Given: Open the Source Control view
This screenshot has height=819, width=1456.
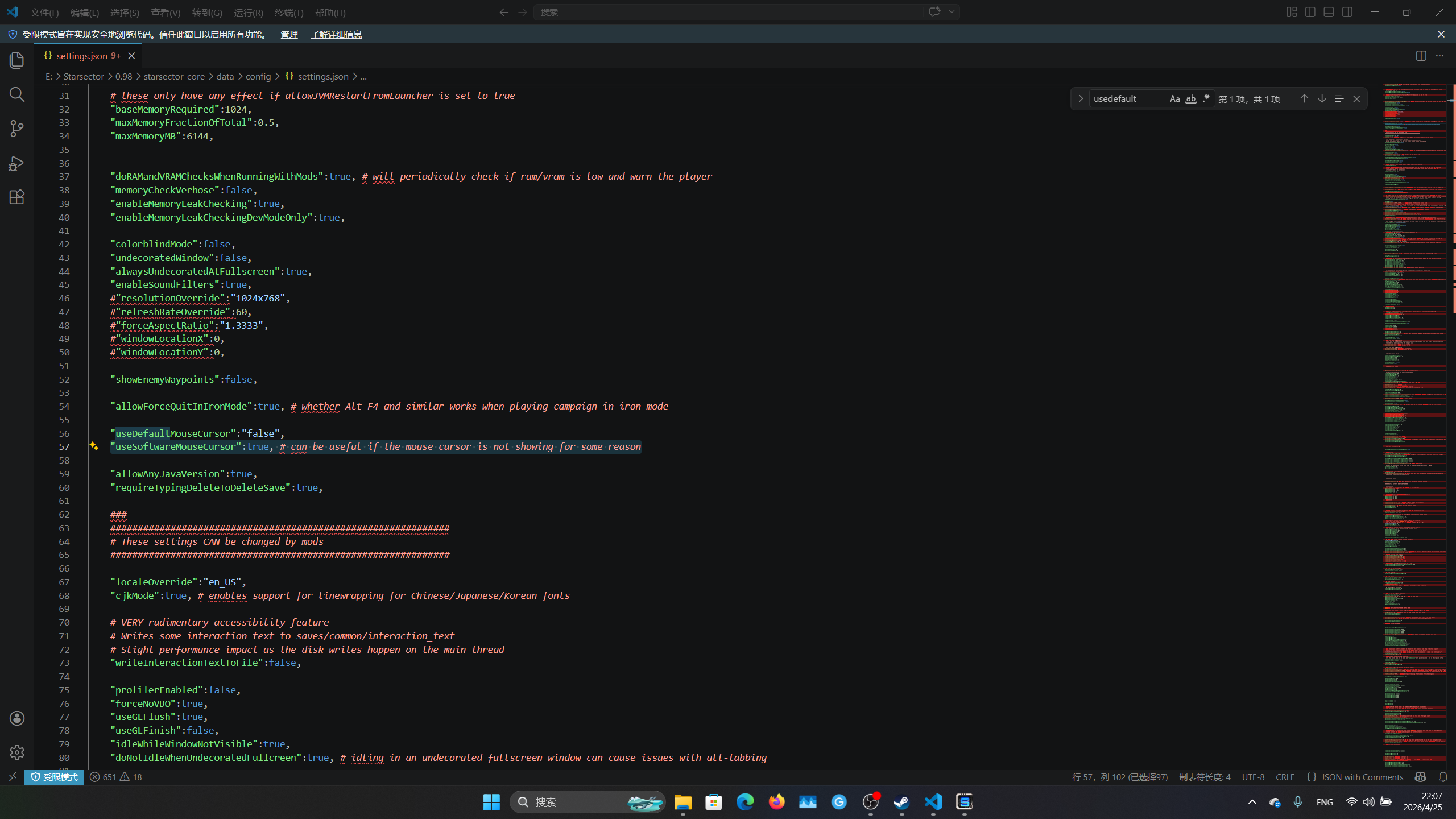Looking at the screenshot, I should pos(17,129).
